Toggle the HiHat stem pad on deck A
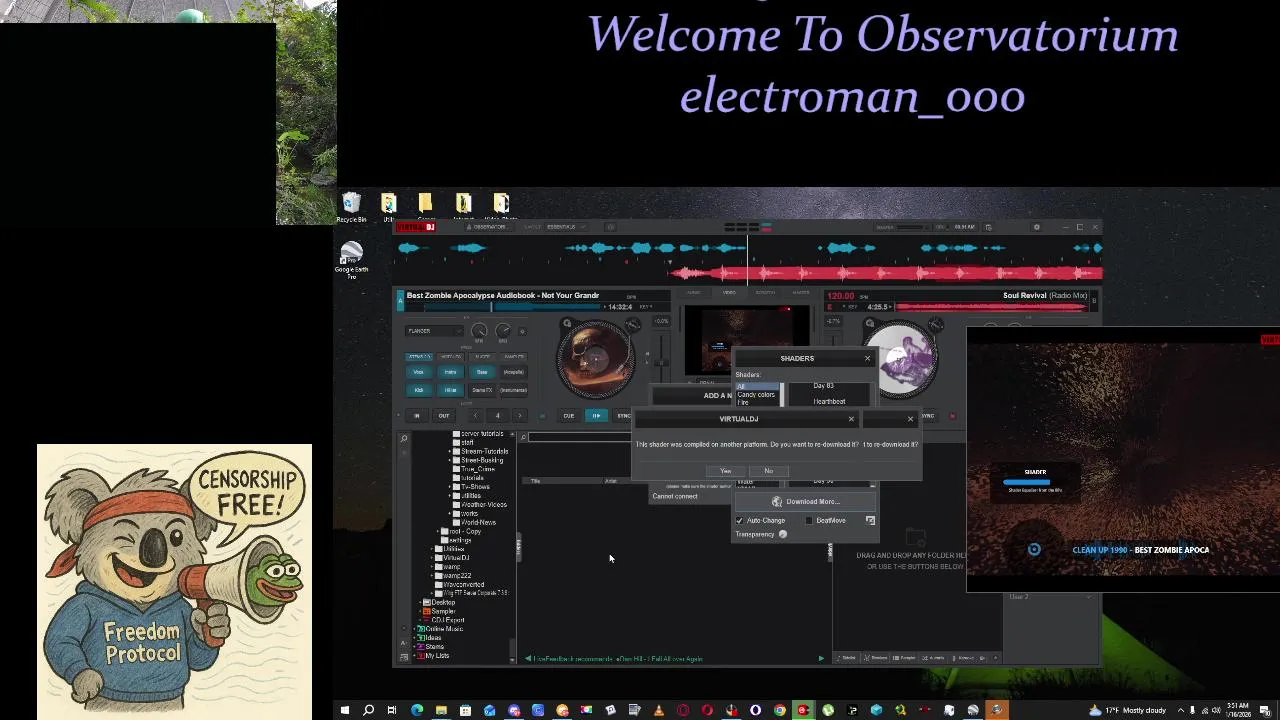Screen dimensions: 1280x720 click(450, 390)
